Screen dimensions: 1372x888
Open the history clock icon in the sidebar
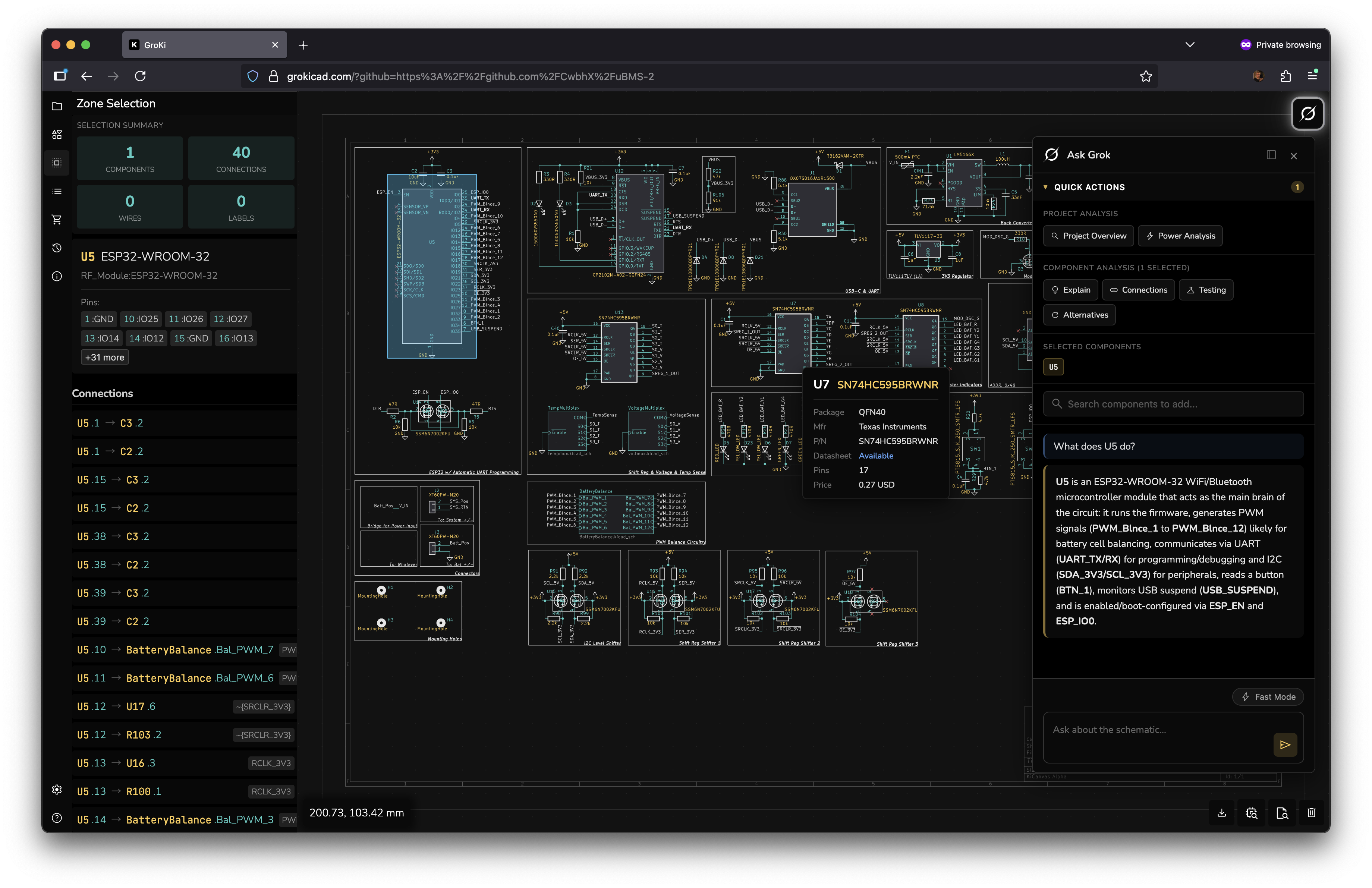[57, 247]
